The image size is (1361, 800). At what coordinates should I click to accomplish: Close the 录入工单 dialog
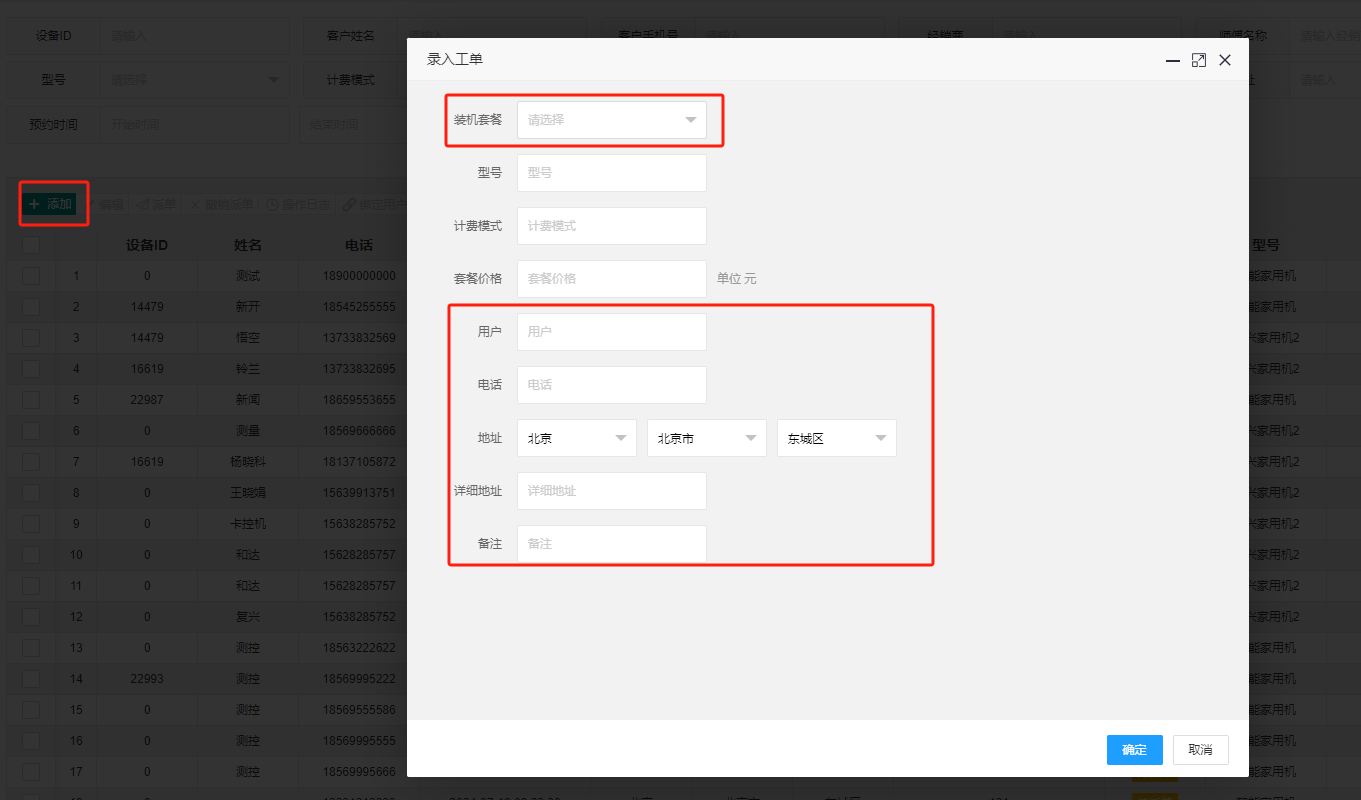click(x=1225, y=60)
